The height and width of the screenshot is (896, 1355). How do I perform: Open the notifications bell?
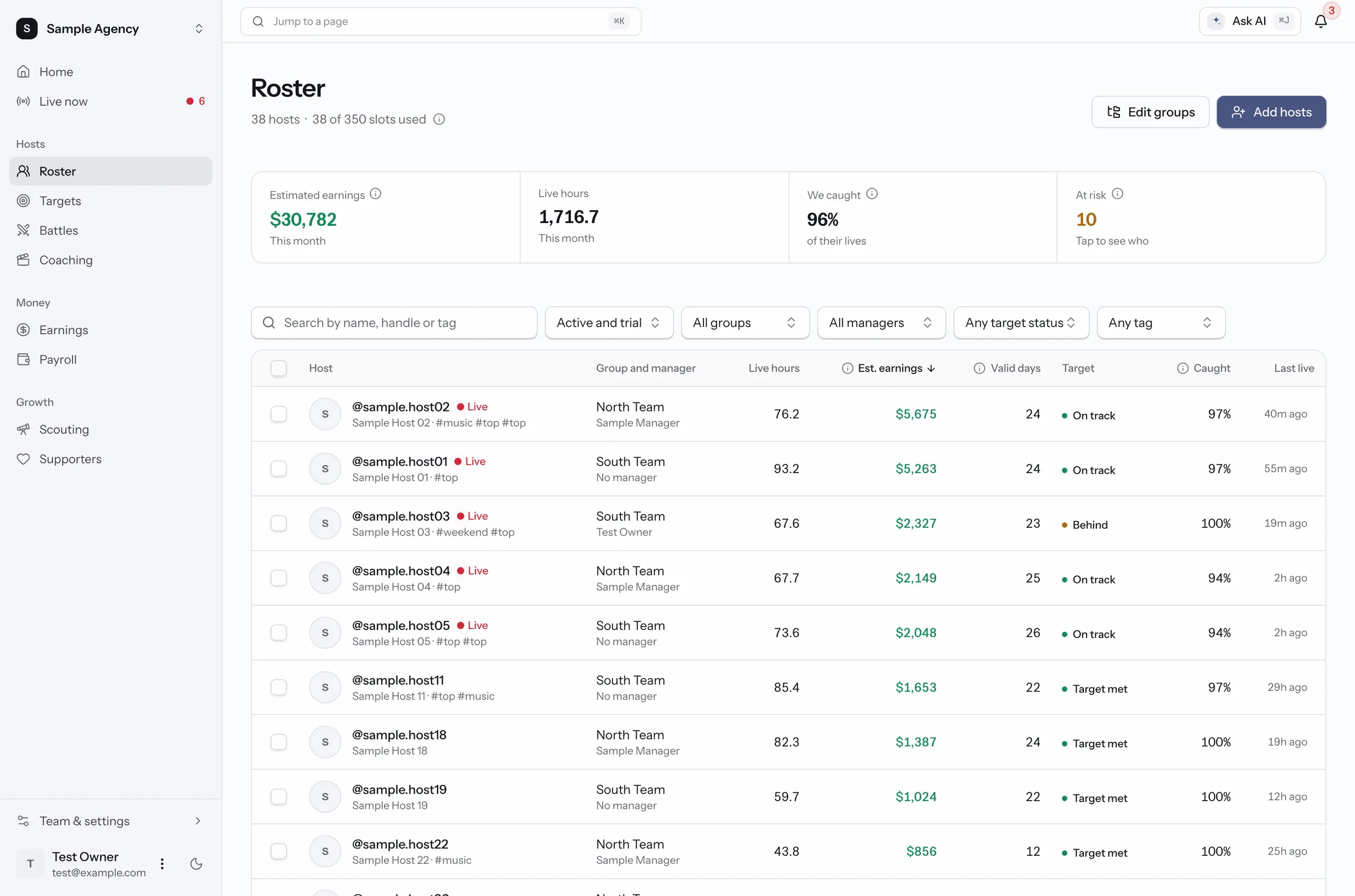[1320, 21]
